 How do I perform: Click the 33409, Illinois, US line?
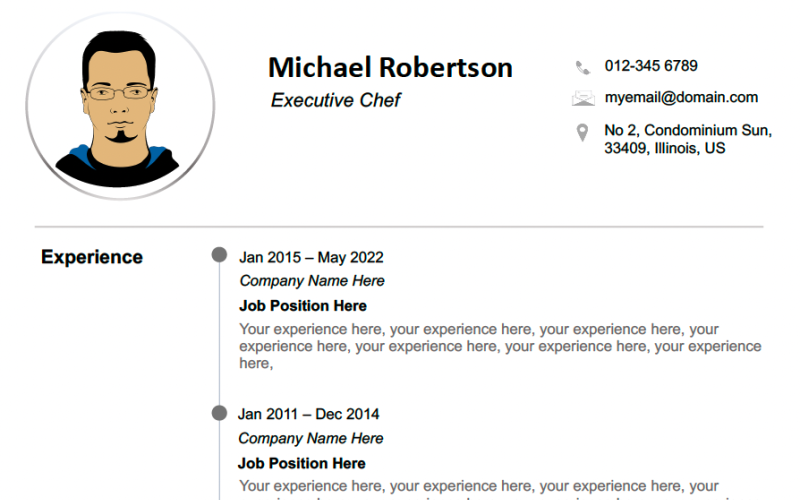coord(664,148)
